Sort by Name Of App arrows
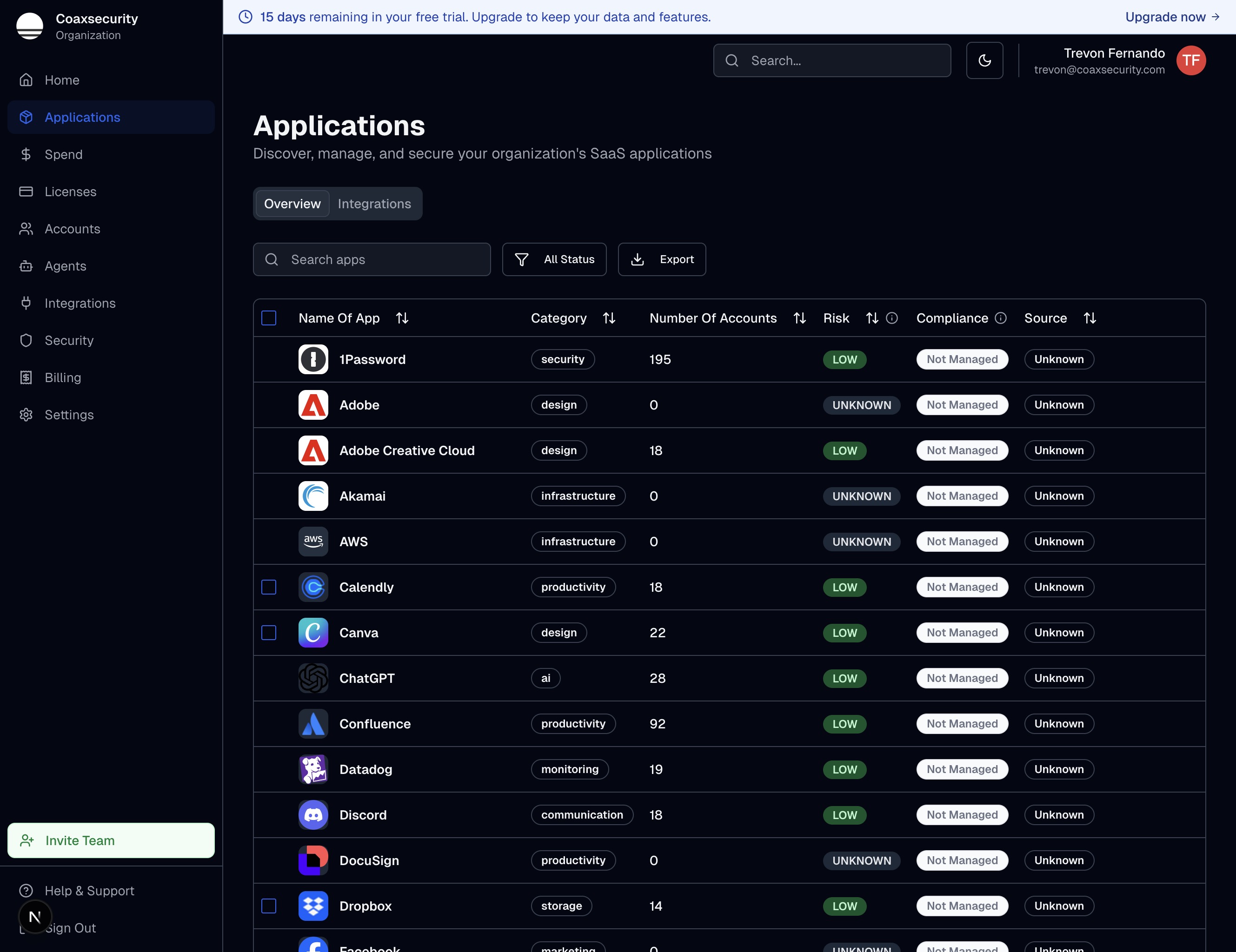The width and height of the screenshot is (1236, 952). (x=402, y=318)
